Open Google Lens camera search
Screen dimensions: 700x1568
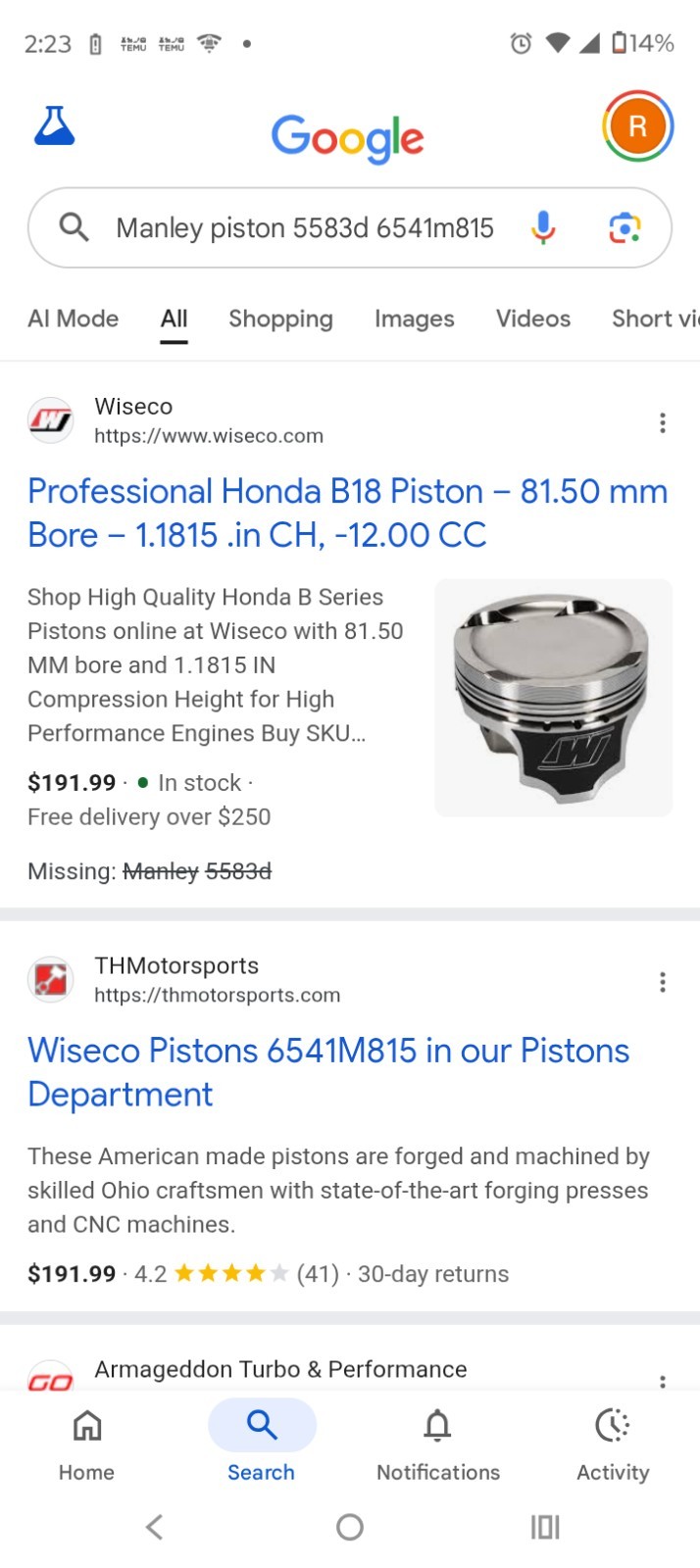(x=625, y=227)
